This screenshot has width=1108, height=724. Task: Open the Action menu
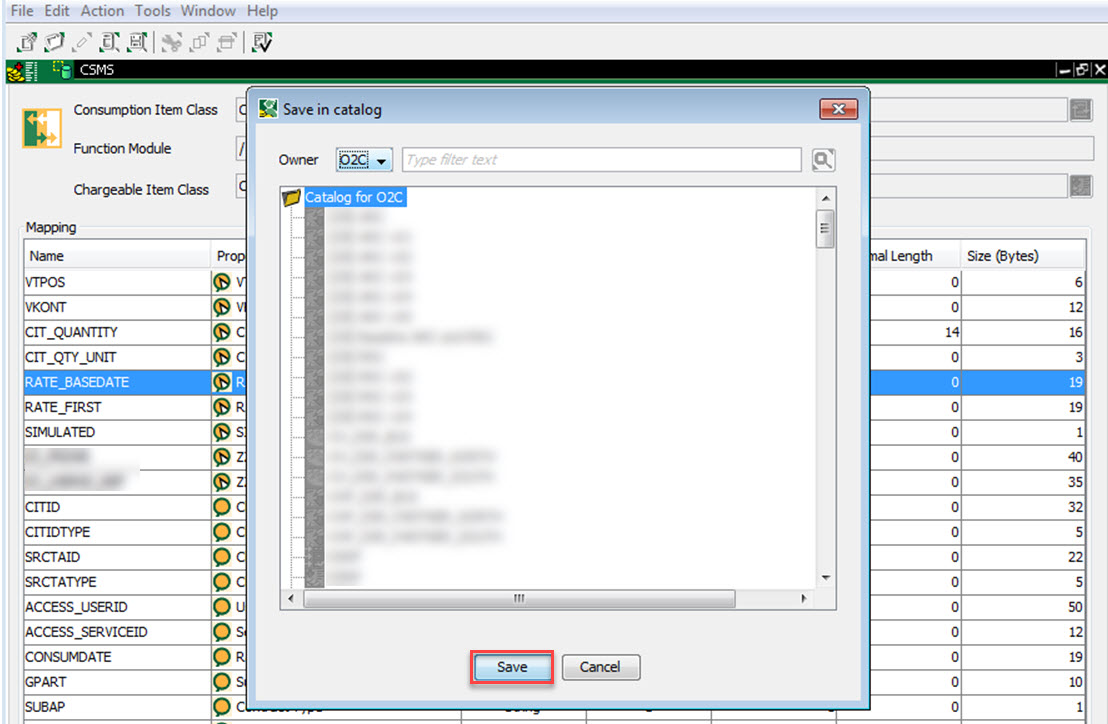point(101,11)
